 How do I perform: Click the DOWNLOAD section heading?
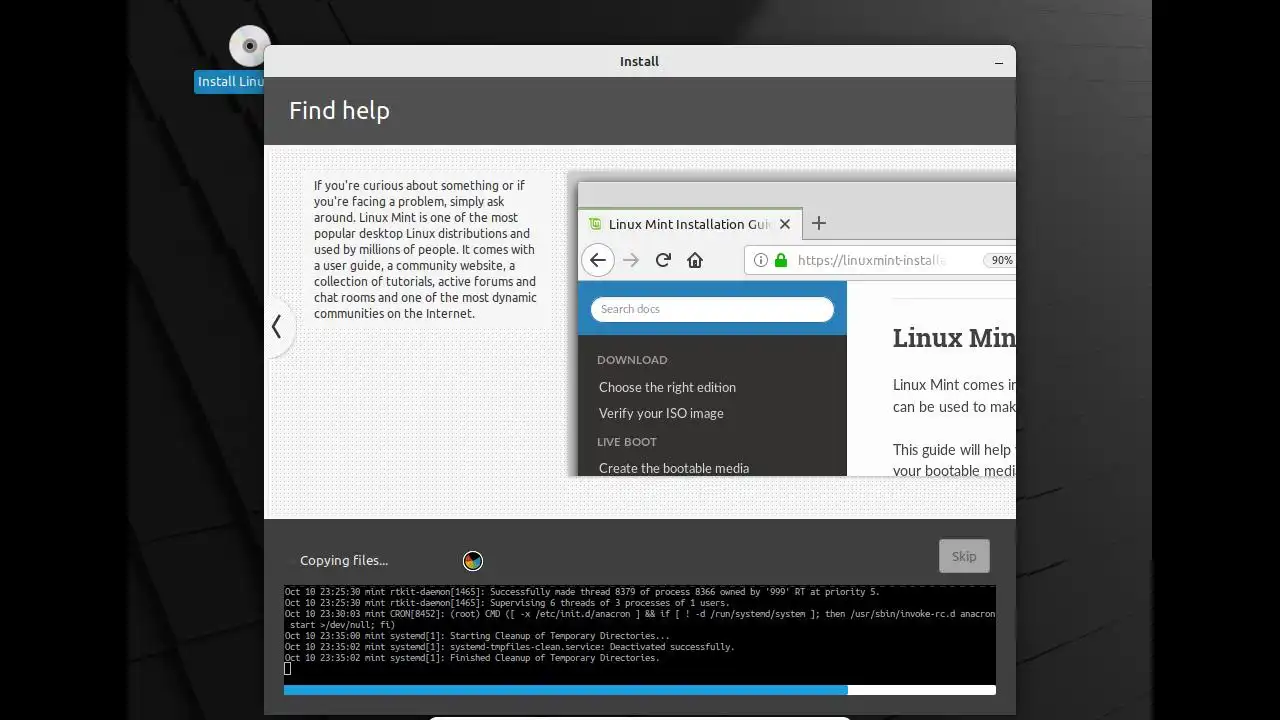pyautogui.click(x=632, y=360)
